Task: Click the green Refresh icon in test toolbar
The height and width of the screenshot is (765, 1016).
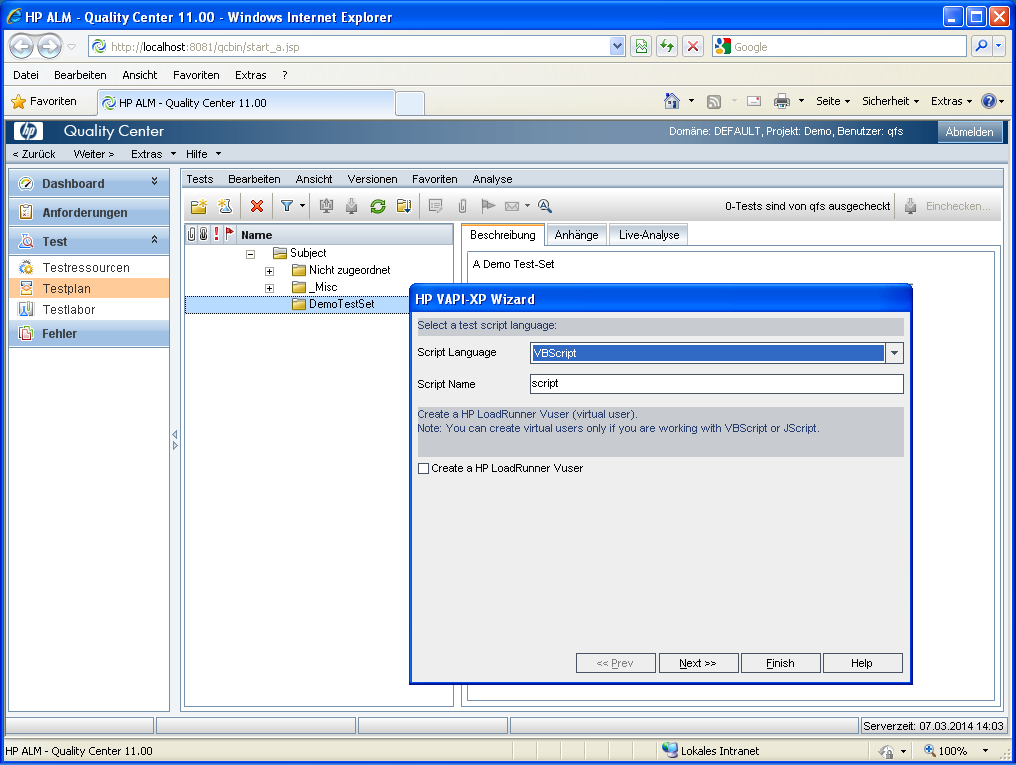Action: tap(378, 206)
